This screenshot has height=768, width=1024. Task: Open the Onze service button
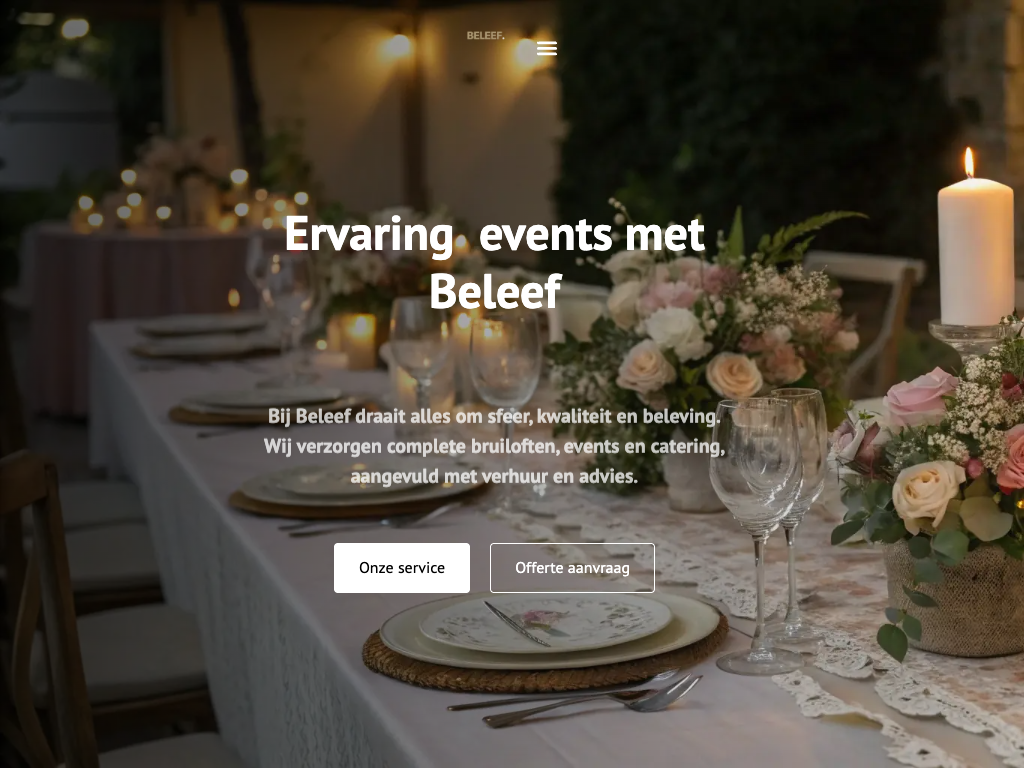click(402, 568)
